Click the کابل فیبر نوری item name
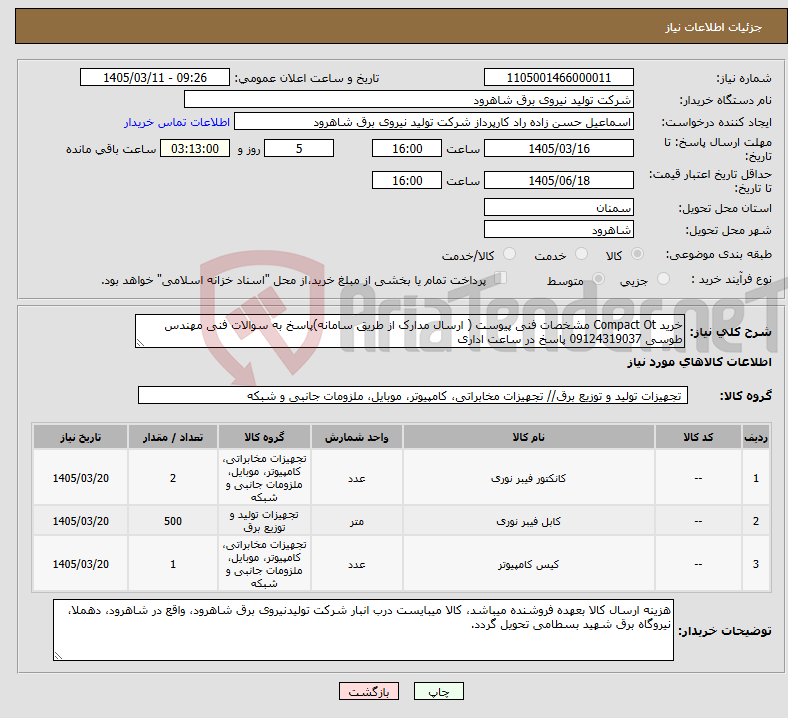Viewport: 788px width, 718px height. [x=529, y=522]
